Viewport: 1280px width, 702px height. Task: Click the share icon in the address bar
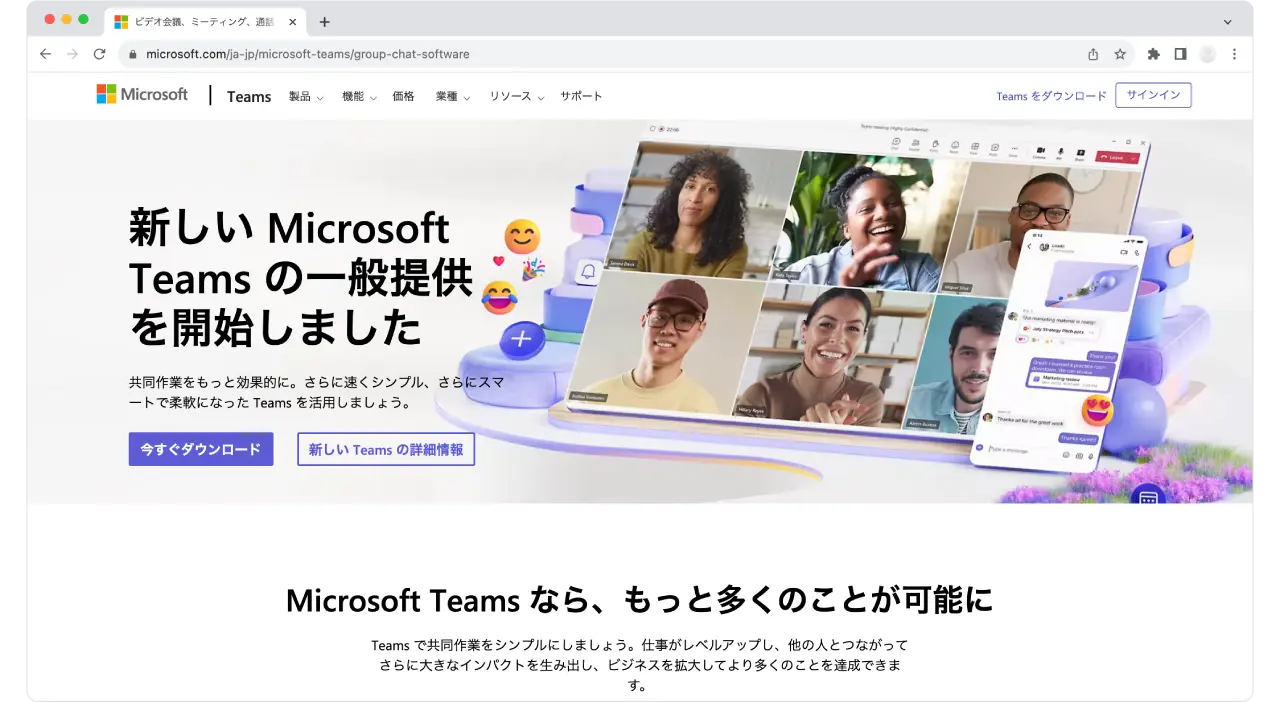point(1093,54)
